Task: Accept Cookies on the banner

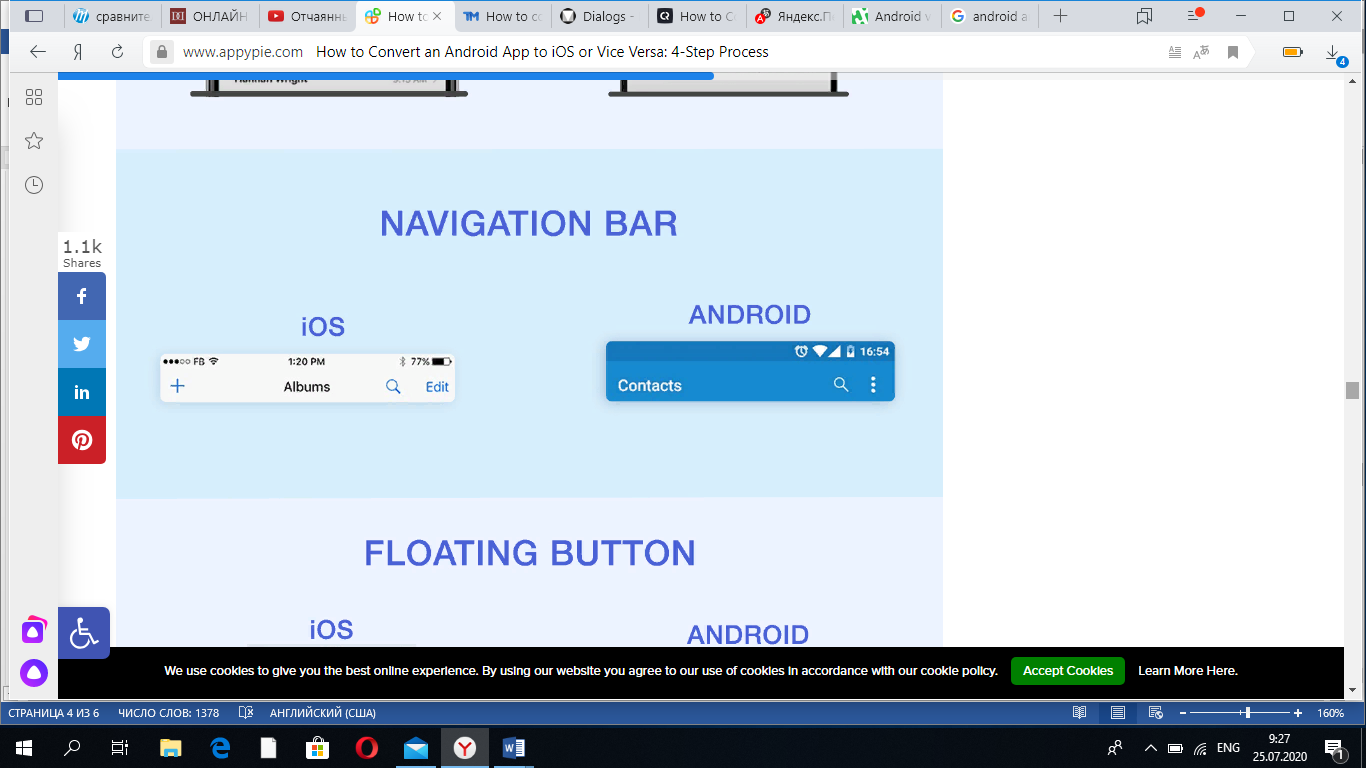Action: point(1067,671)
